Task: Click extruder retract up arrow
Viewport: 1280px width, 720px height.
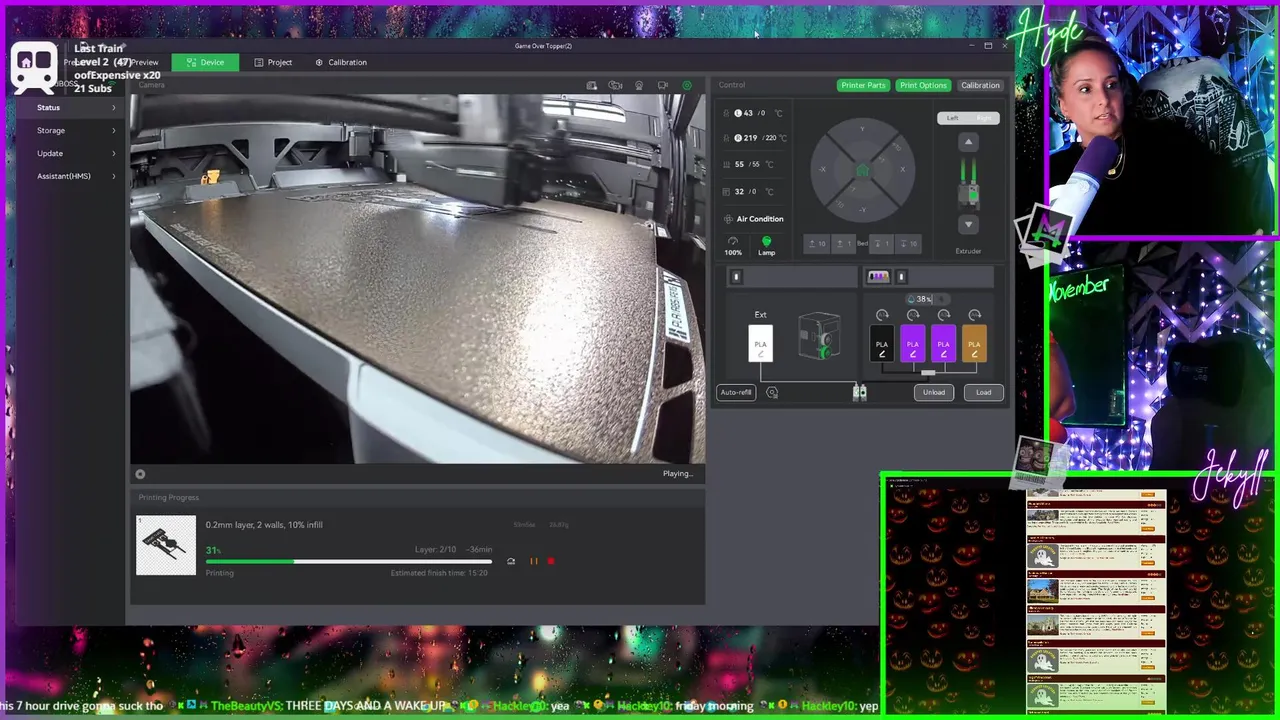Action: (968, 142)
